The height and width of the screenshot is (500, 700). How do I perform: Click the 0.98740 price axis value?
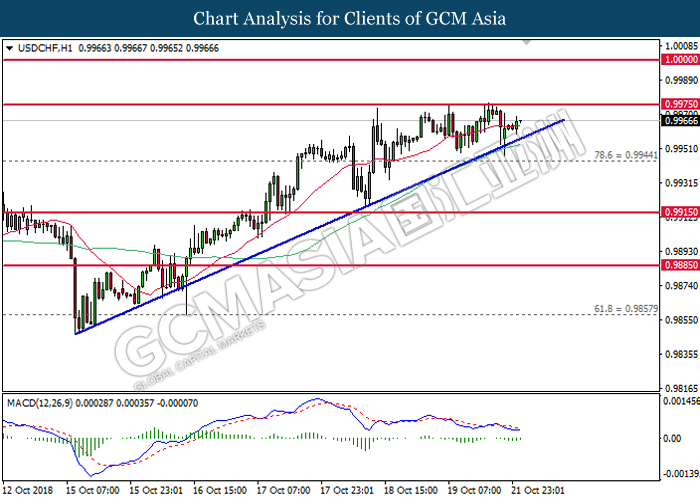[681, 286]
